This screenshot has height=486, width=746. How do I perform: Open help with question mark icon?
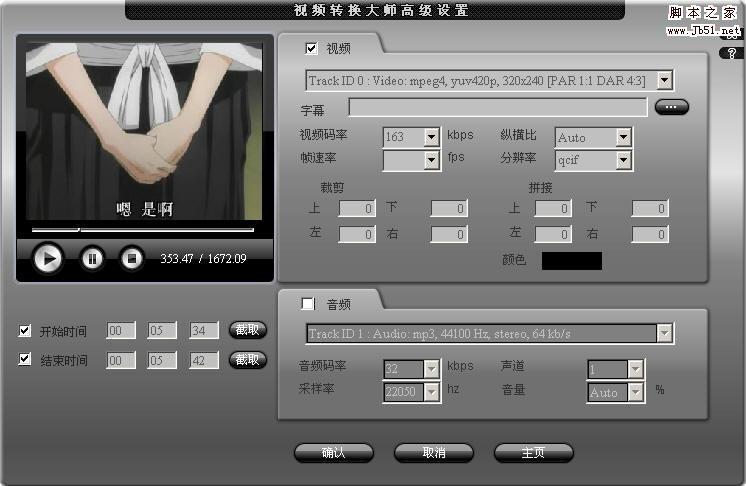[x=732, y=53]
